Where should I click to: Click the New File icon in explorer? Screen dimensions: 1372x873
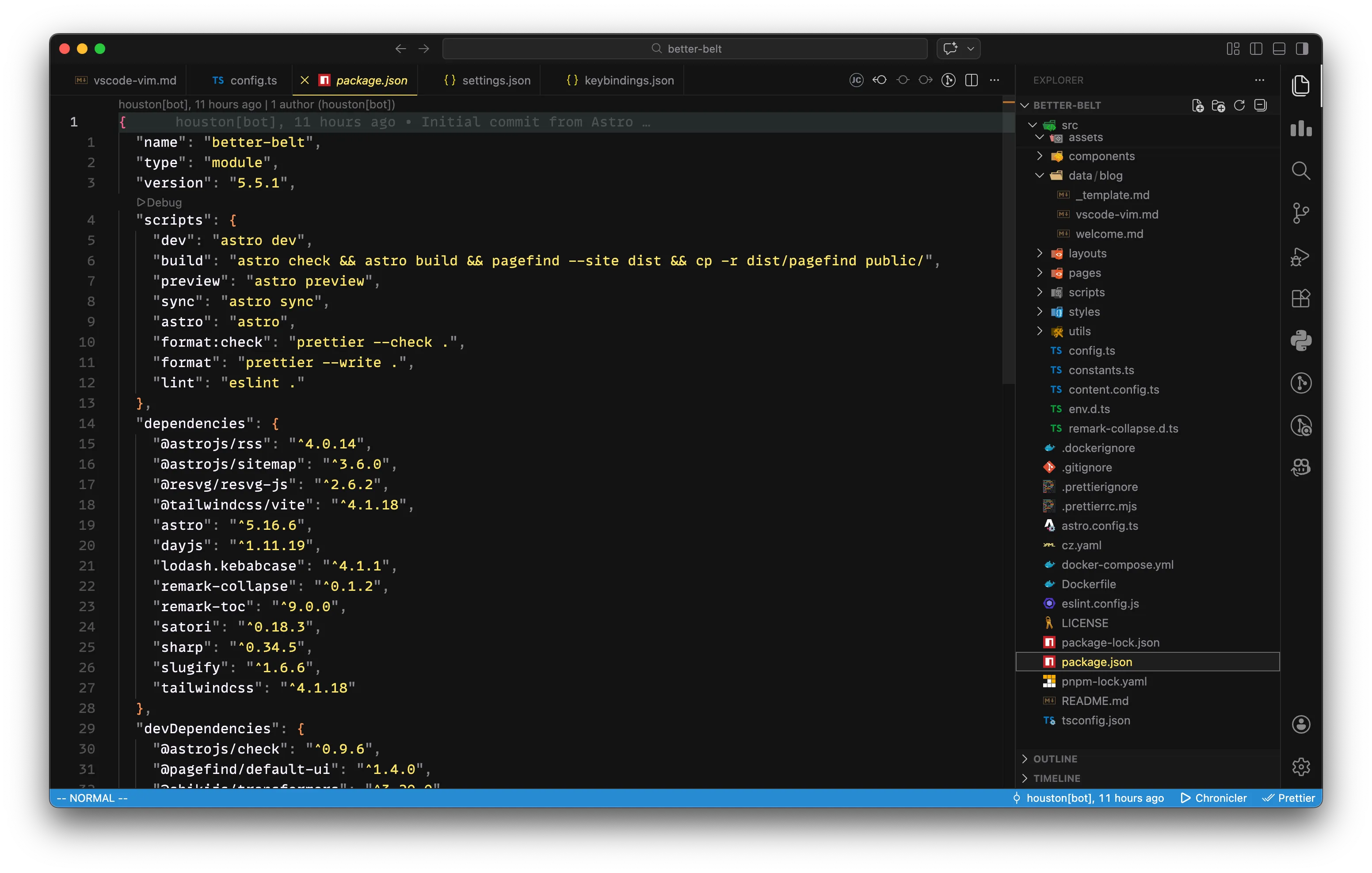(x=1198, y=106)
